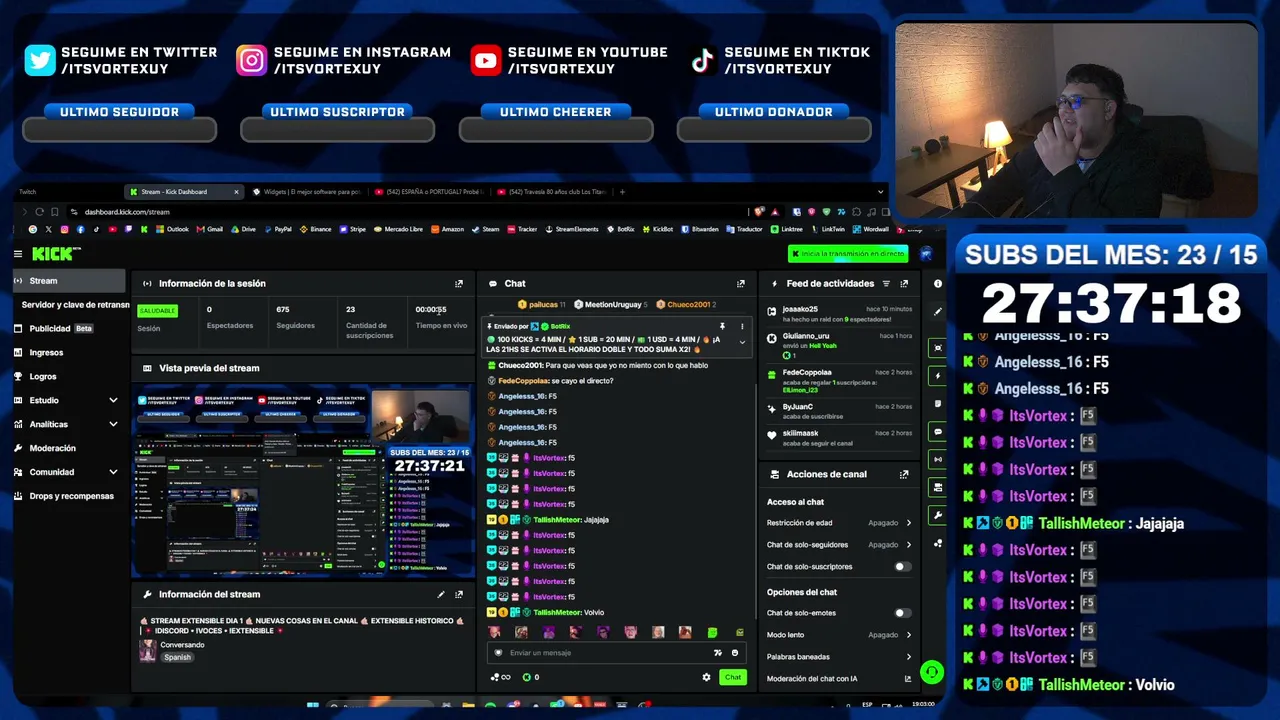Screen dimensions: 1280x720
Task: Pop out the Chat panel
Action: tap(741, 284)
